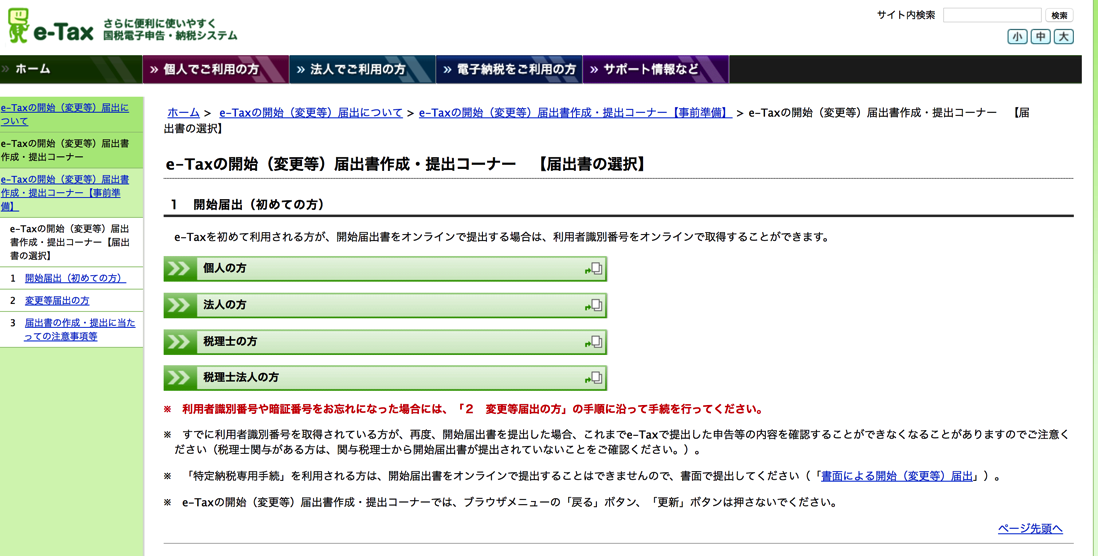Click green arrows icon on 税理士の方 button
Screen dimensions: 1098x556
(x=179, y=342)
